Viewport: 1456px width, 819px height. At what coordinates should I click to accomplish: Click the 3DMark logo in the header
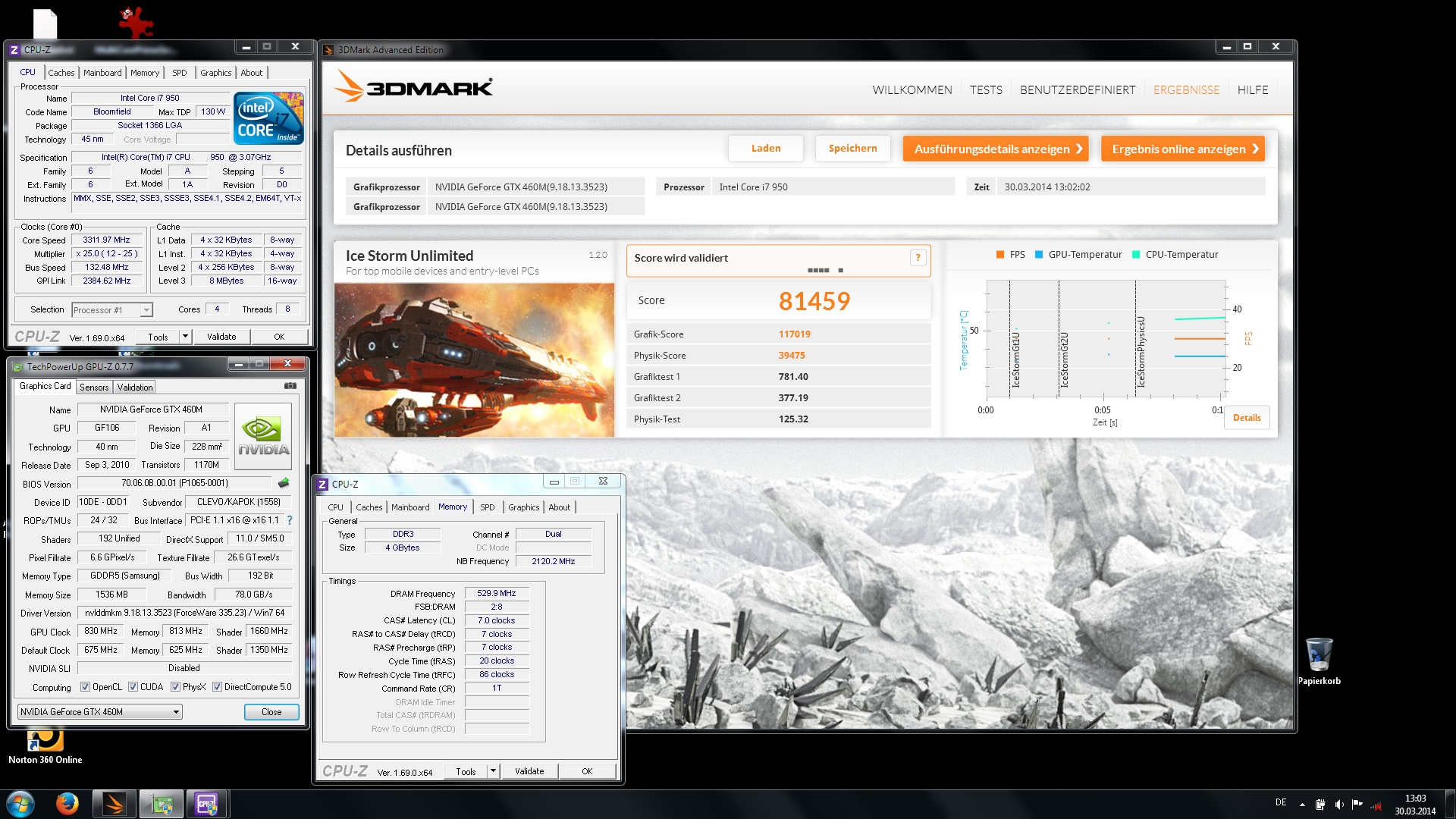point(413,87)
